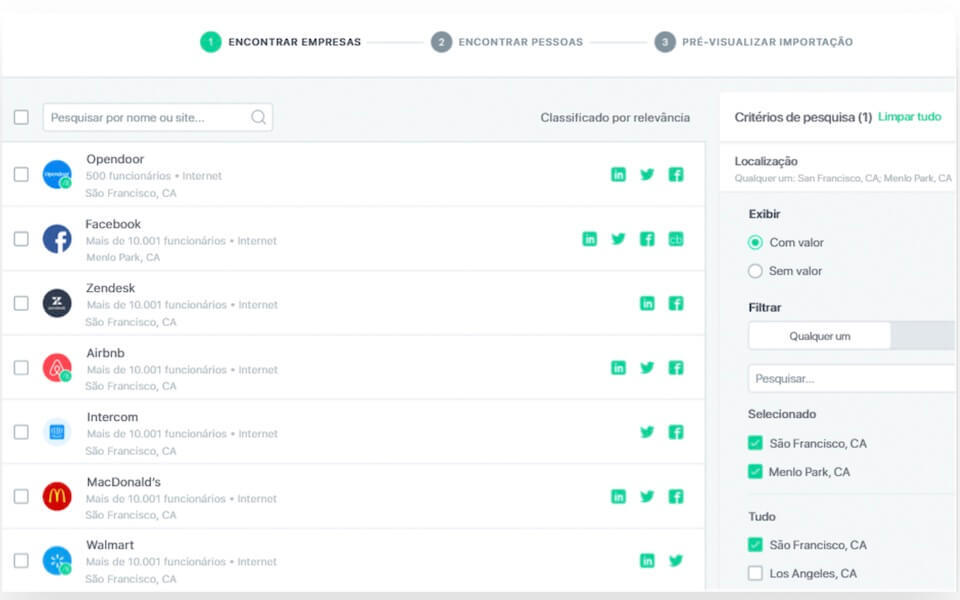Click the '500 funcionários • Internet' text

154,176
